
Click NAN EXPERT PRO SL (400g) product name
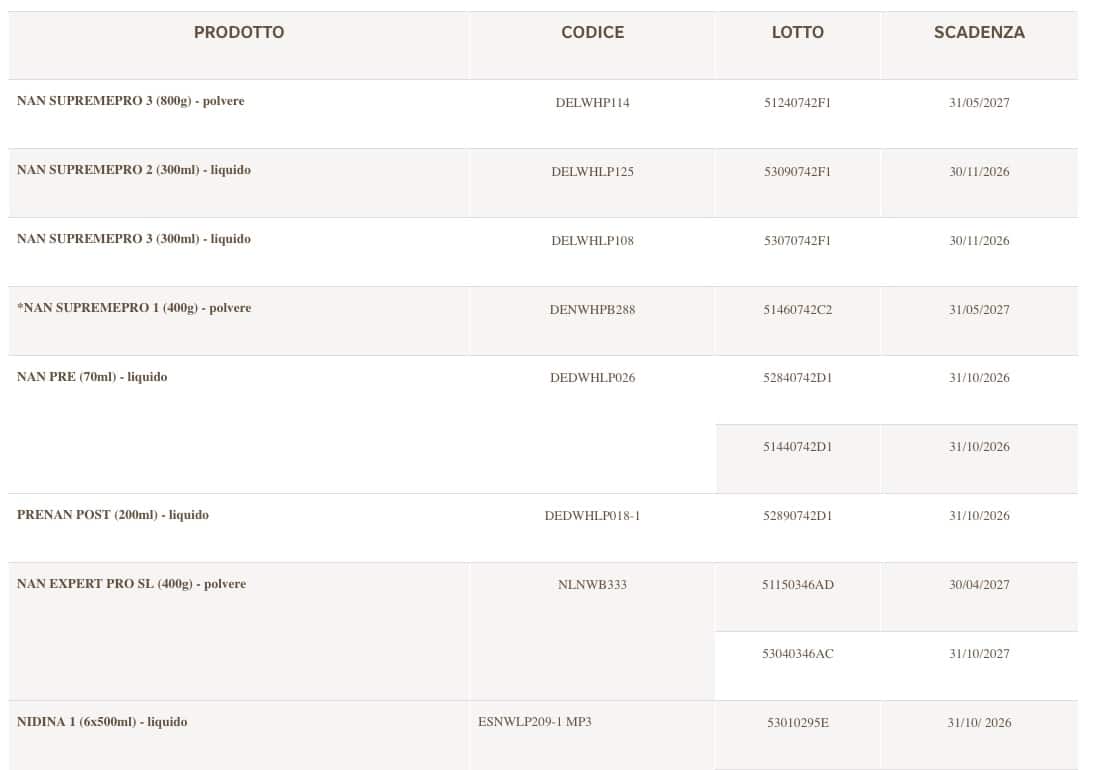[131, 584]
